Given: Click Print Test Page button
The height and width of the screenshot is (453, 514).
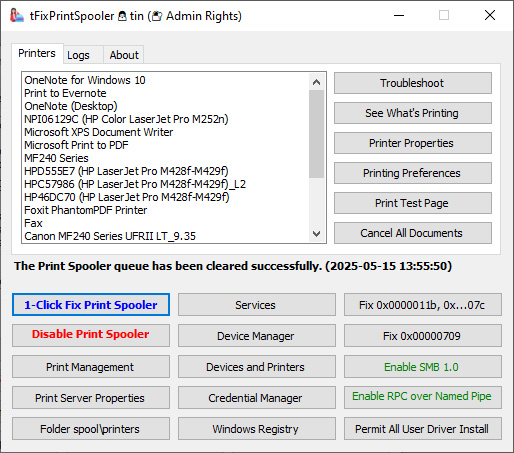Looking at the screenshot, I should [x=413, y=203].
